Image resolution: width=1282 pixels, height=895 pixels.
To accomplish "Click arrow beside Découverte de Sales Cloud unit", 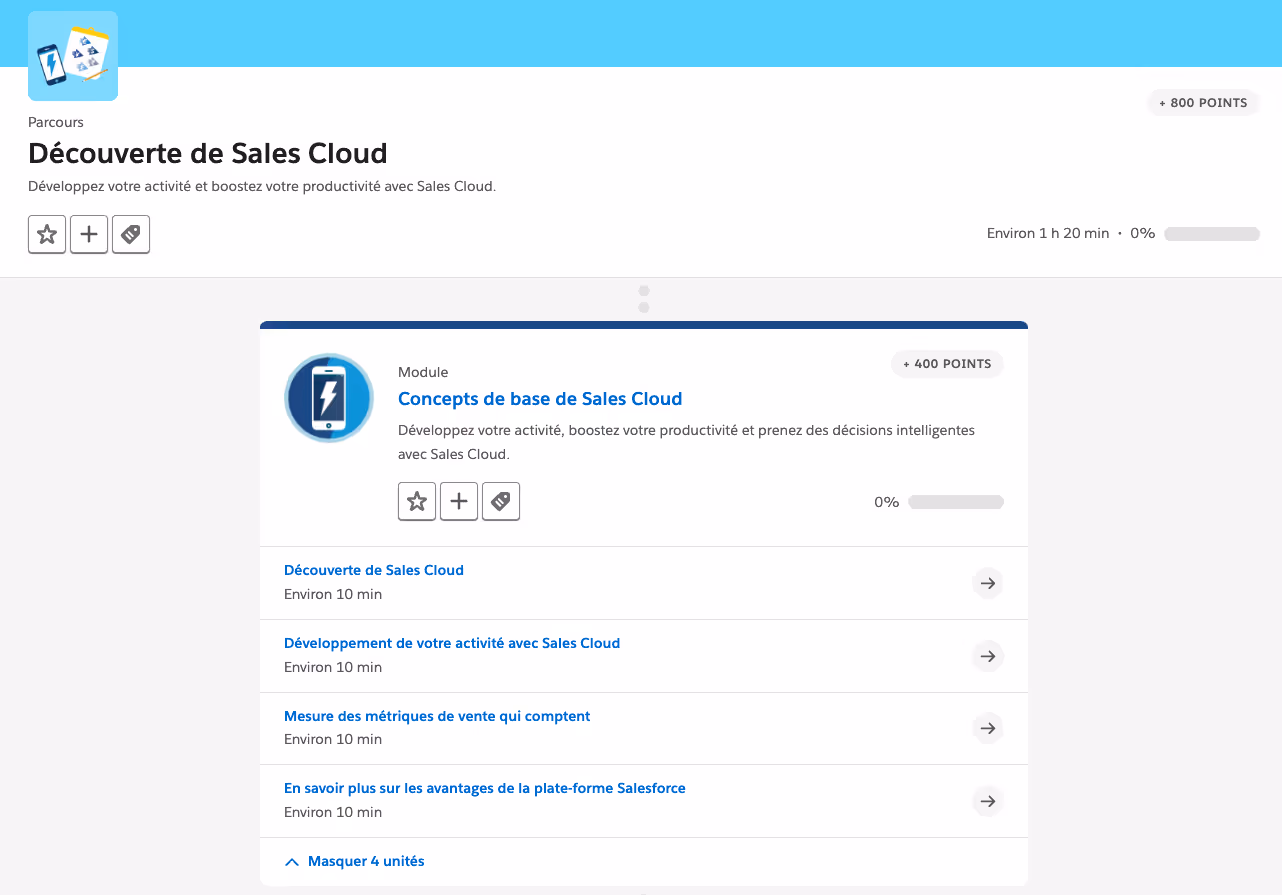I will pos(988,583).
